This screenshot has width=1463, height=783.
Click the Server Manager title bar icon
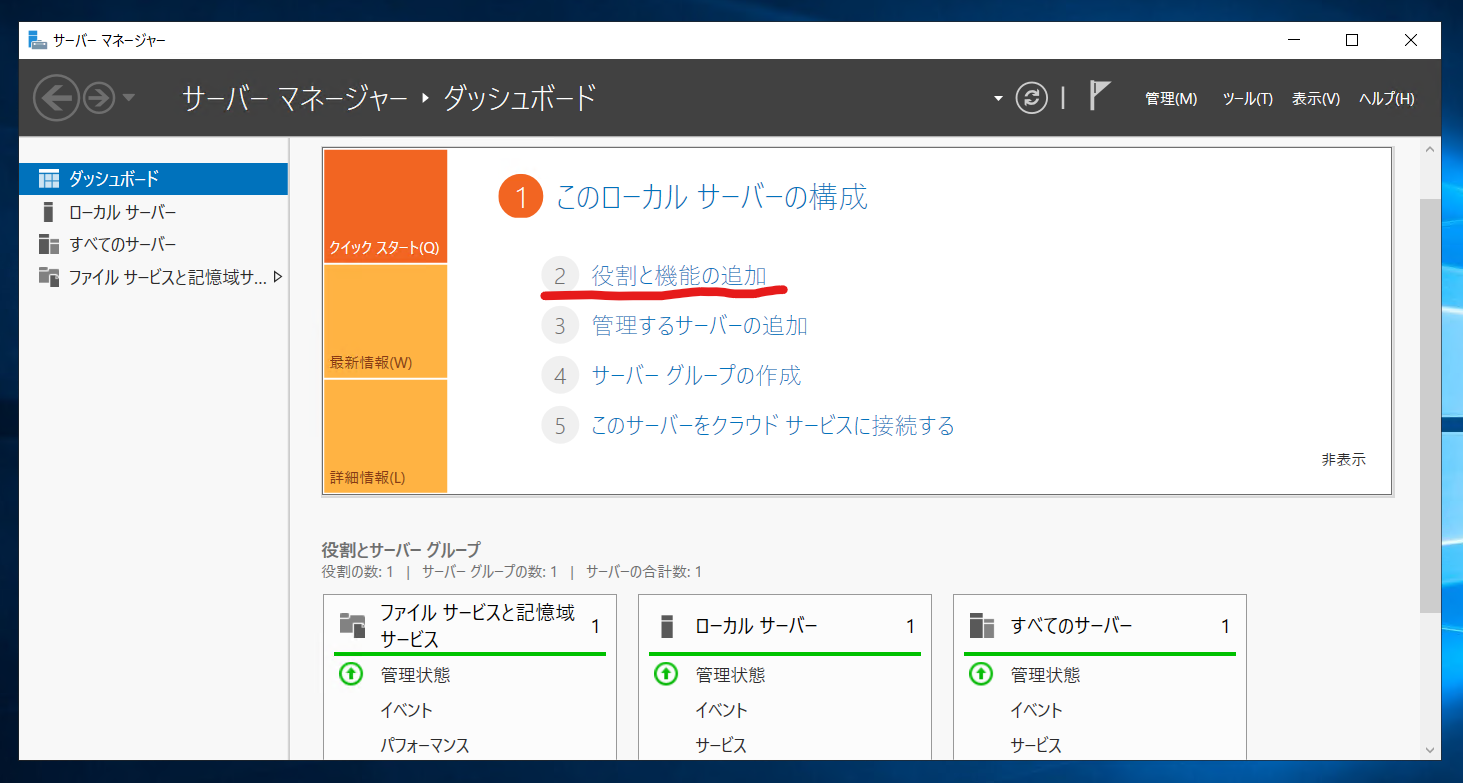[37, 40]
